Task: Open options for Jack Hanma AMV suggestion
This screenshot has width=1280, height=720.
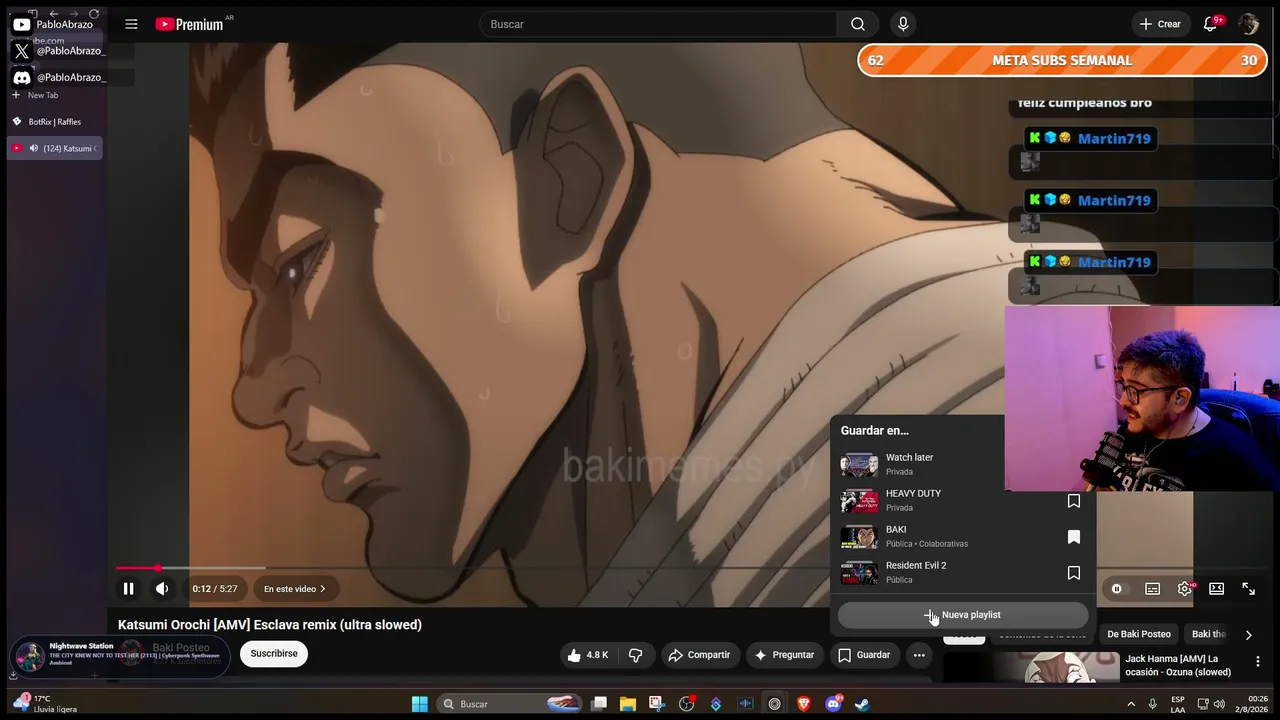Action: click(x=1258, y=661)
